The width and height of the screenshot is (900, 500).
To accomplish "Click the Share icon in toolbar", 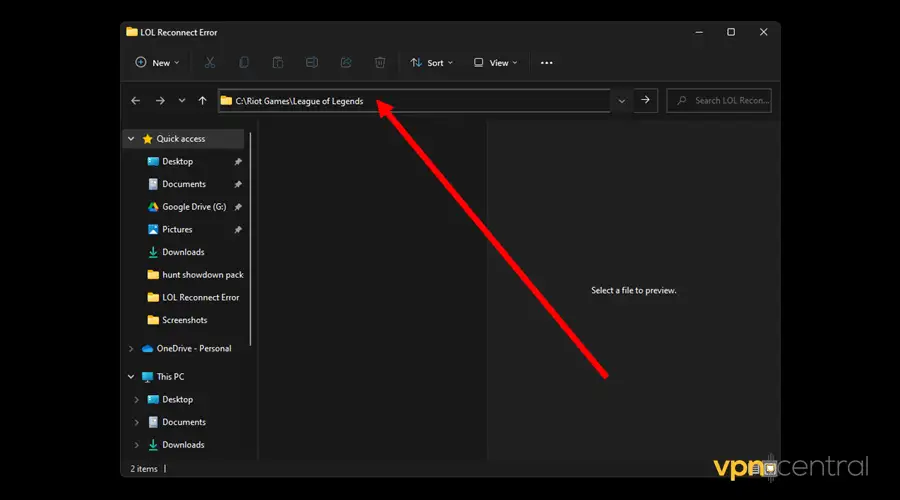I will 346,63.
